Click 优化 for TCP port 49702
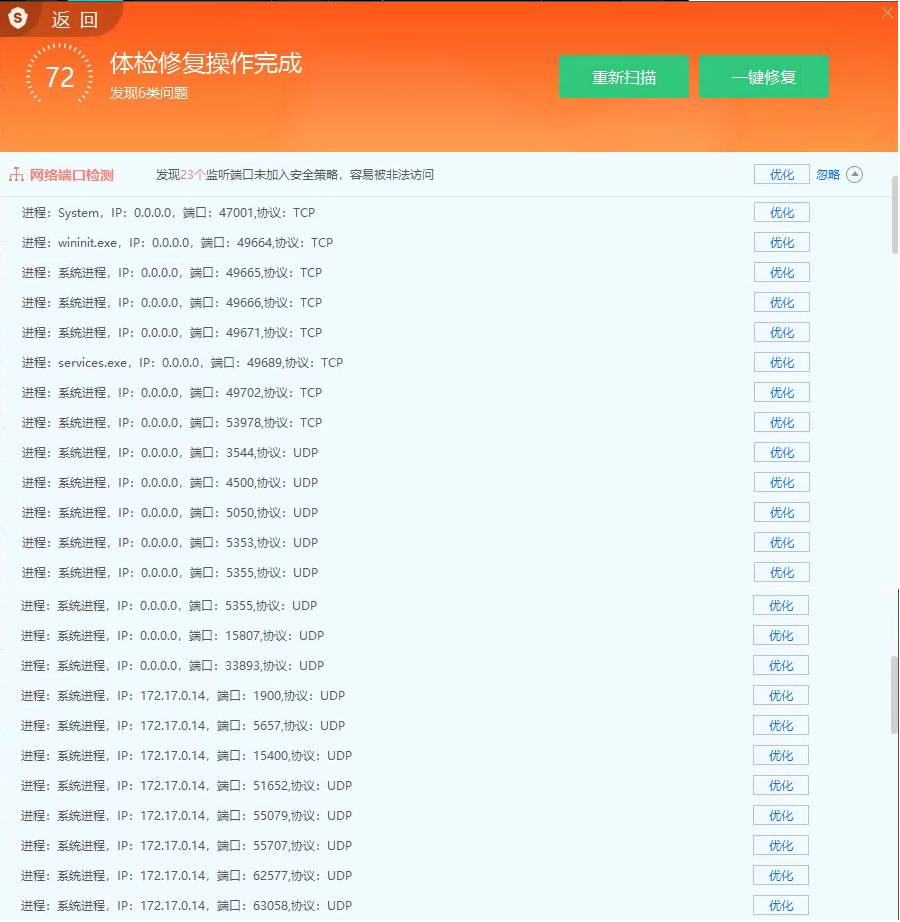Viewport: 900px width, 922px height. (x=782, y=393)
